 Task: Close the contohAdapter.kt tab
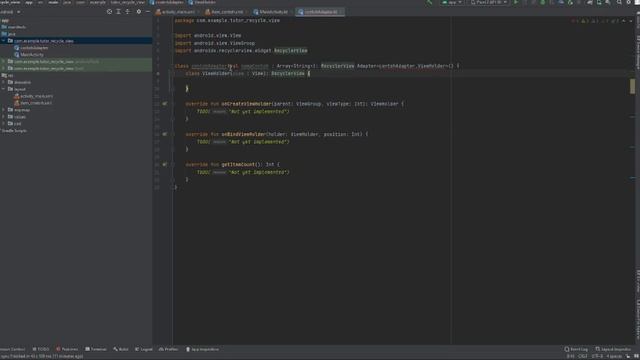tap(341, 12)
